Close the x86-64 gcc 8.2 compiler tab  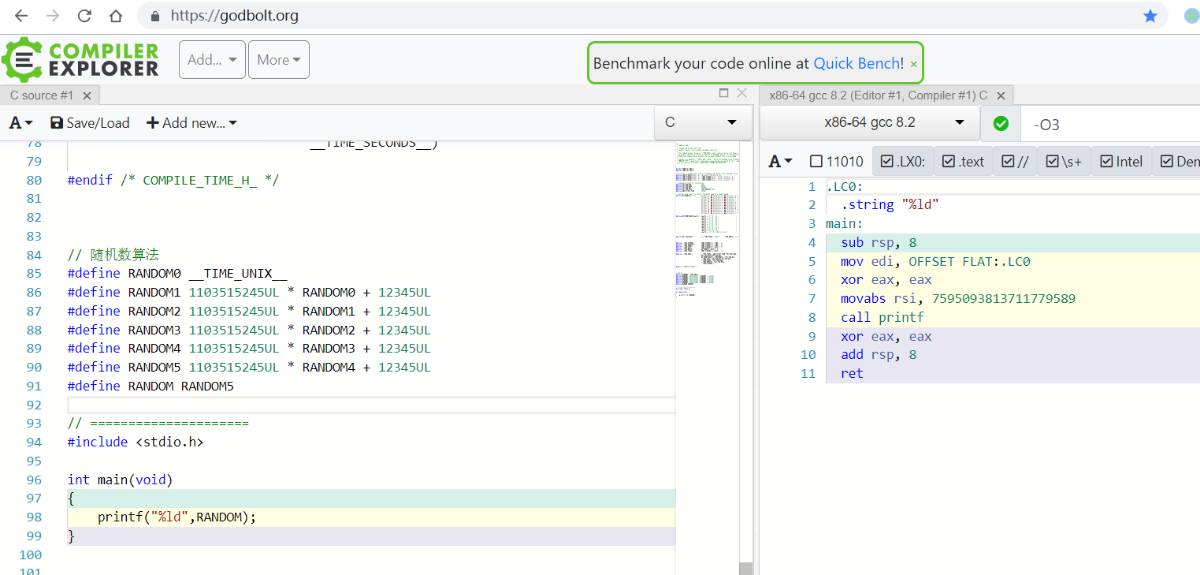(x=1001, y=95)
